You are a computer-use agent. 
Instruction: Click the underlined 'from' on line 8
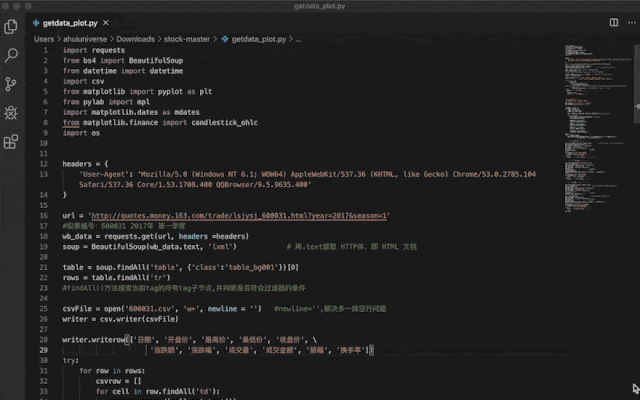[x=71, y=122]
